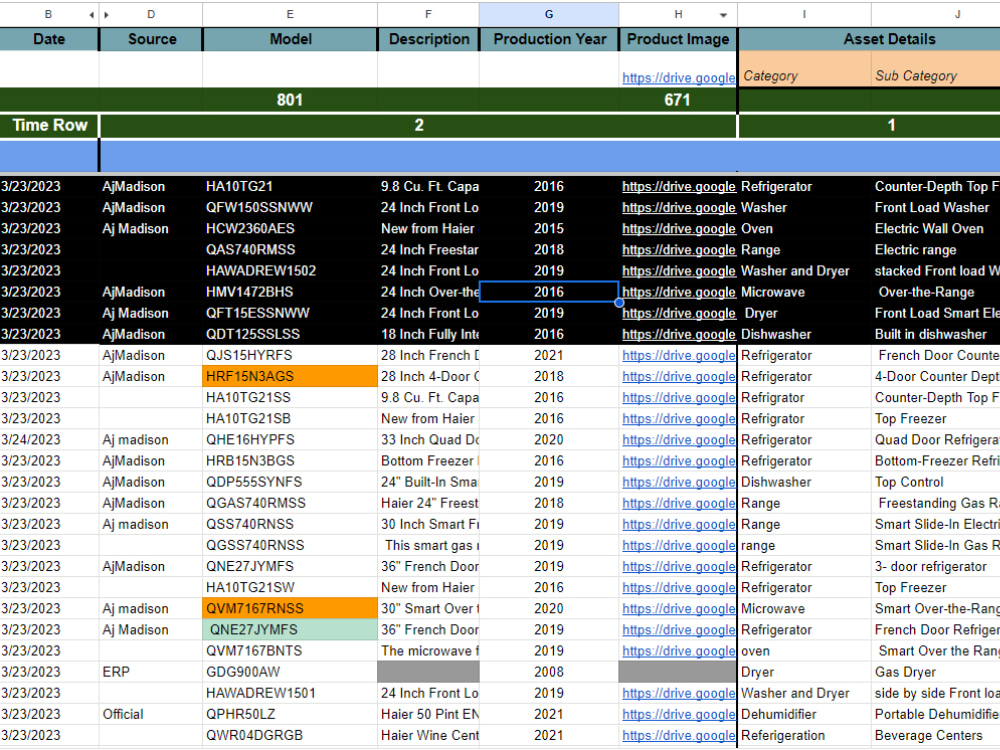Screen dimensions: 1000x750
Task: Select model cell QDT125SSLSS
Action: pyautogui.click(x=290, y=334)
